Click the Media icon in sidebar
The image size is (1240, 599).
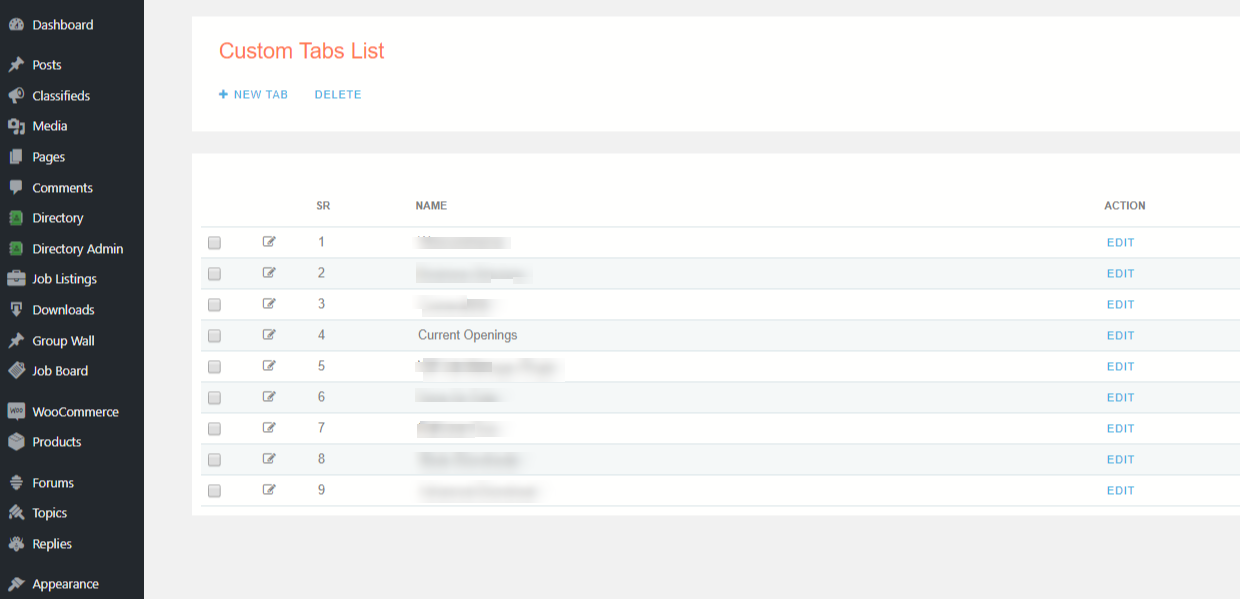tap(16, 126)
